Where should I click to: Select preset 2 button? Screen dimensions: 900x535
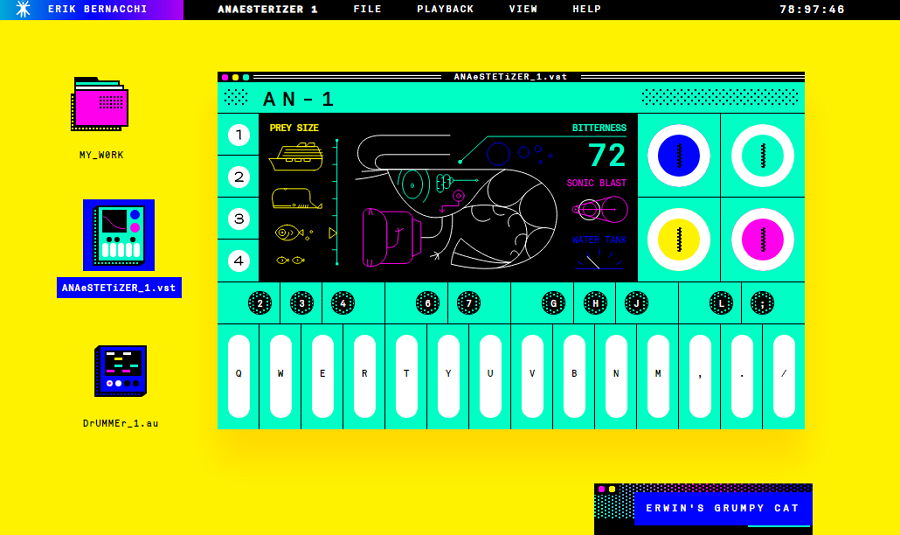pos(239,177)
